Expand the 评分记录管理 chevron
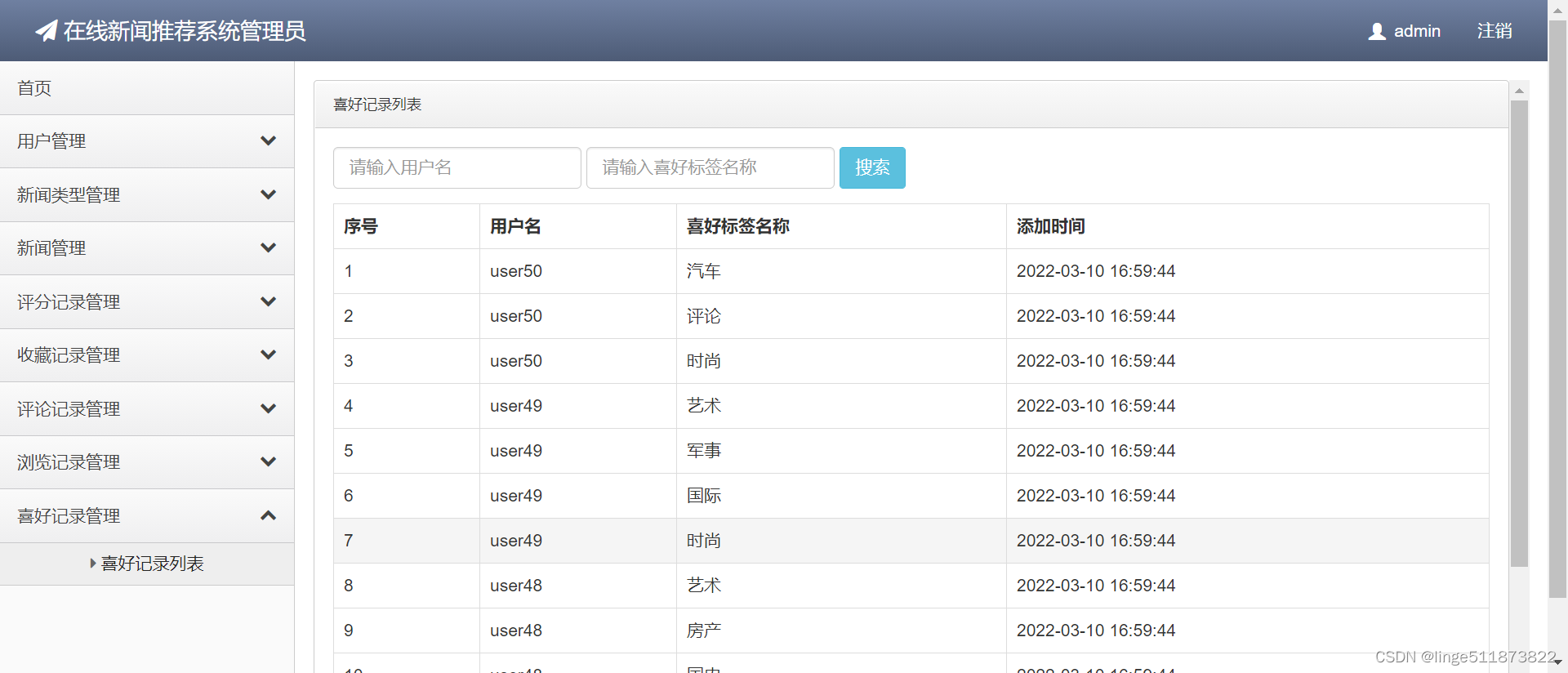This screenshot has height=673, width=1568. pos(268,301)
